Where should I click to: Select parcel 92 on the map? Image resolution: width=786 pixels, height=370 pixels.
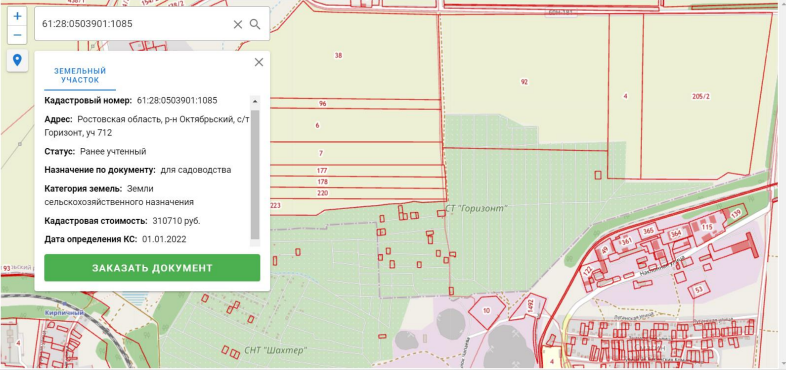click(x=524, y=82)
